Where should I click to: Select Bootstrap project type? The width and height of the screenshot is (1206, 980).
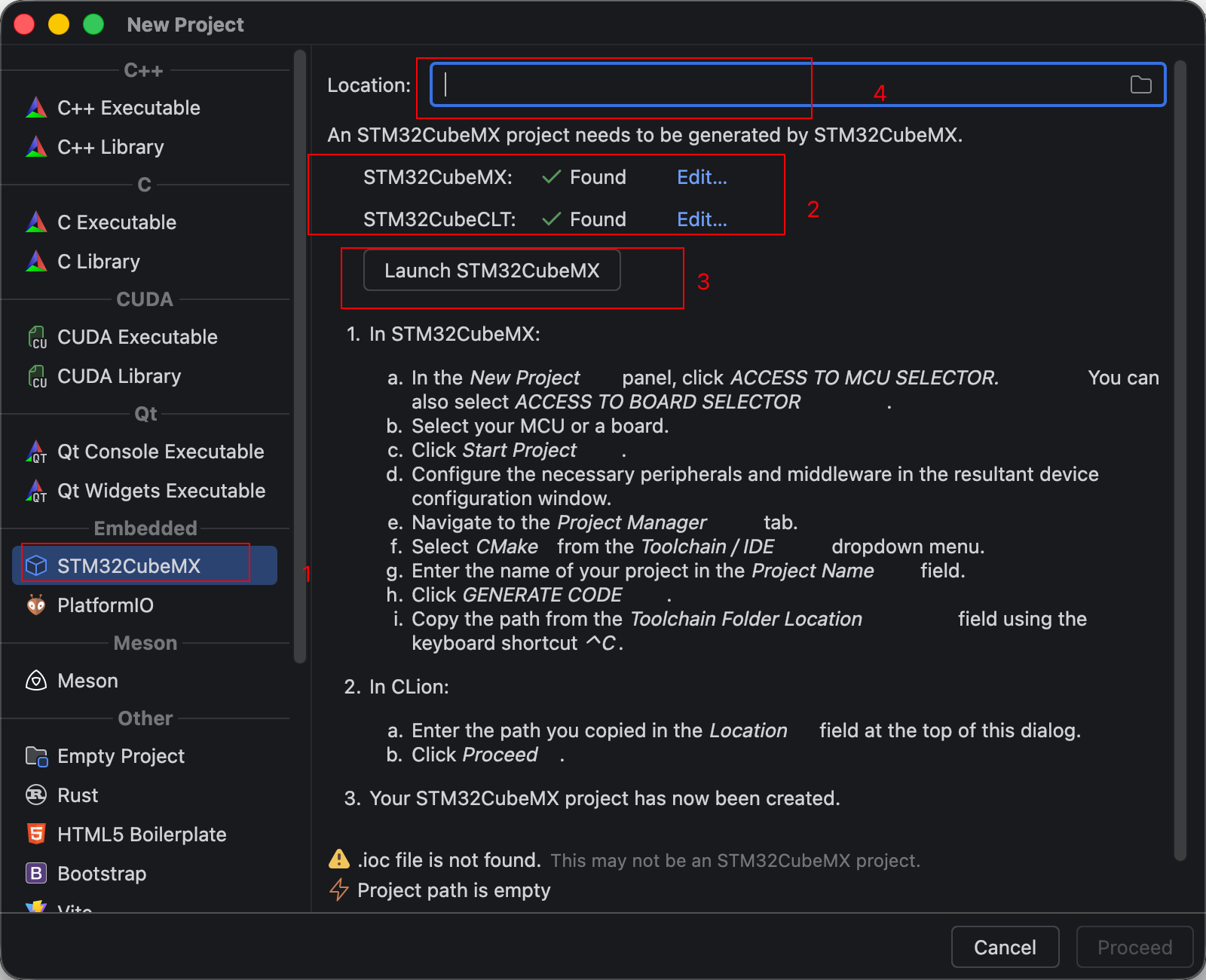coord(145,874)
